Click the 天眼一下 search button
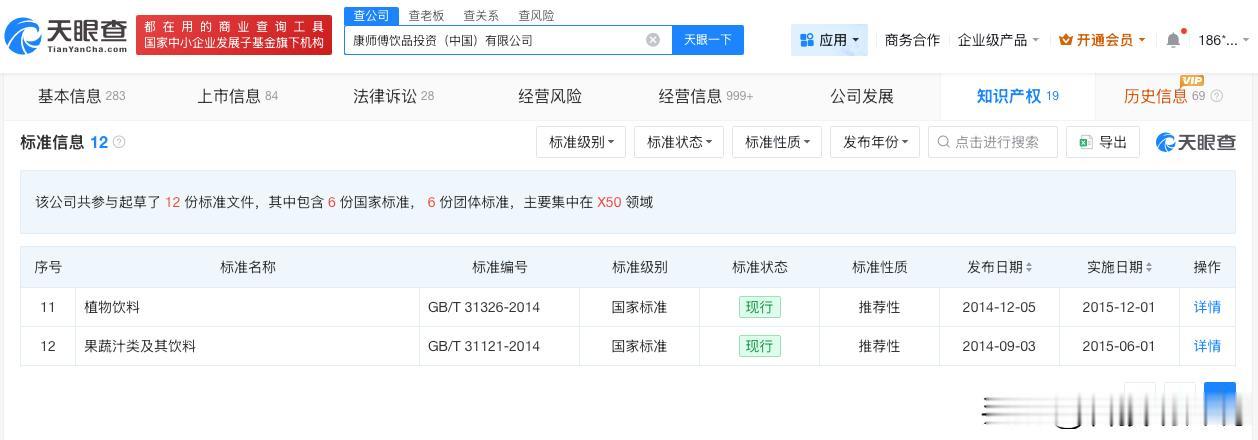The image size is (1258, 440). click(708, 40)
